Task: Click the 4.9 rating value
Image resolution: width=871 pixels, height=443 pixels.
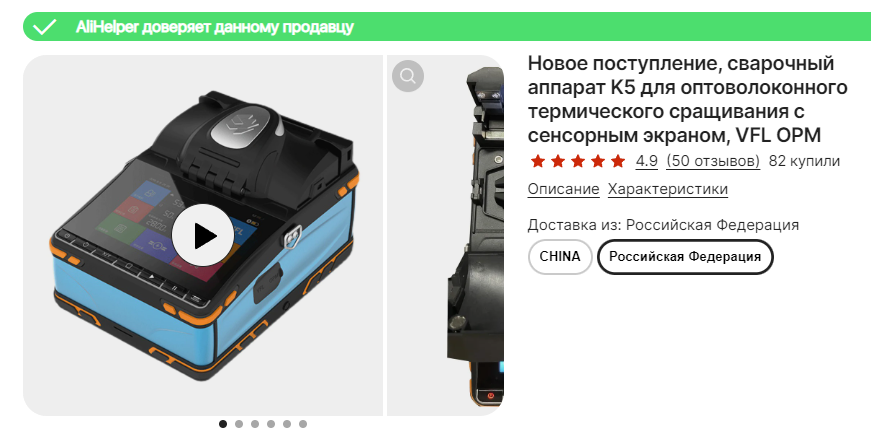Action: coord(647,161)
